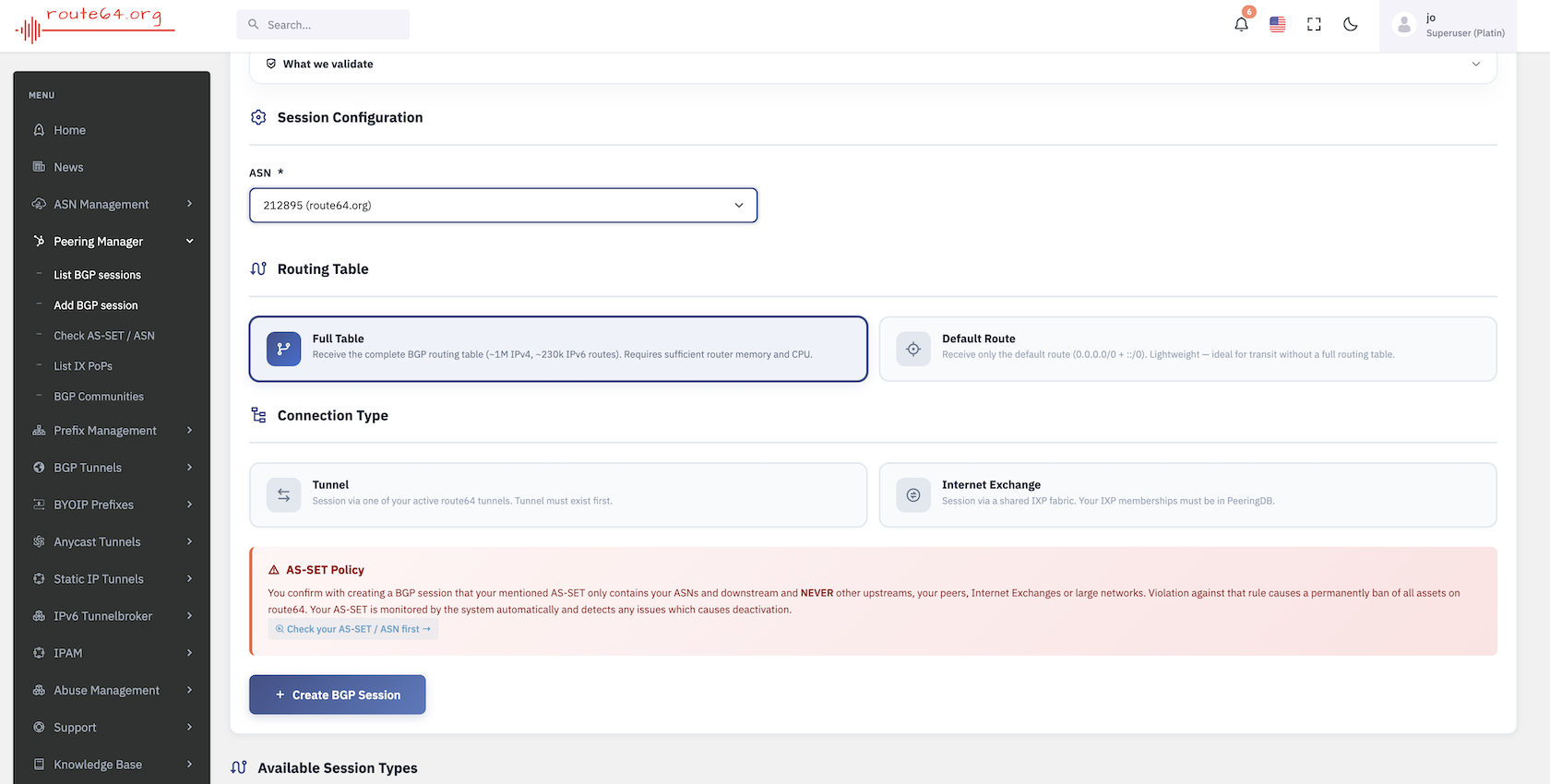This screenshot has height=784, width=1550.
Task: Expand Support submenu chevron
Action: click(x=189, y=727)
